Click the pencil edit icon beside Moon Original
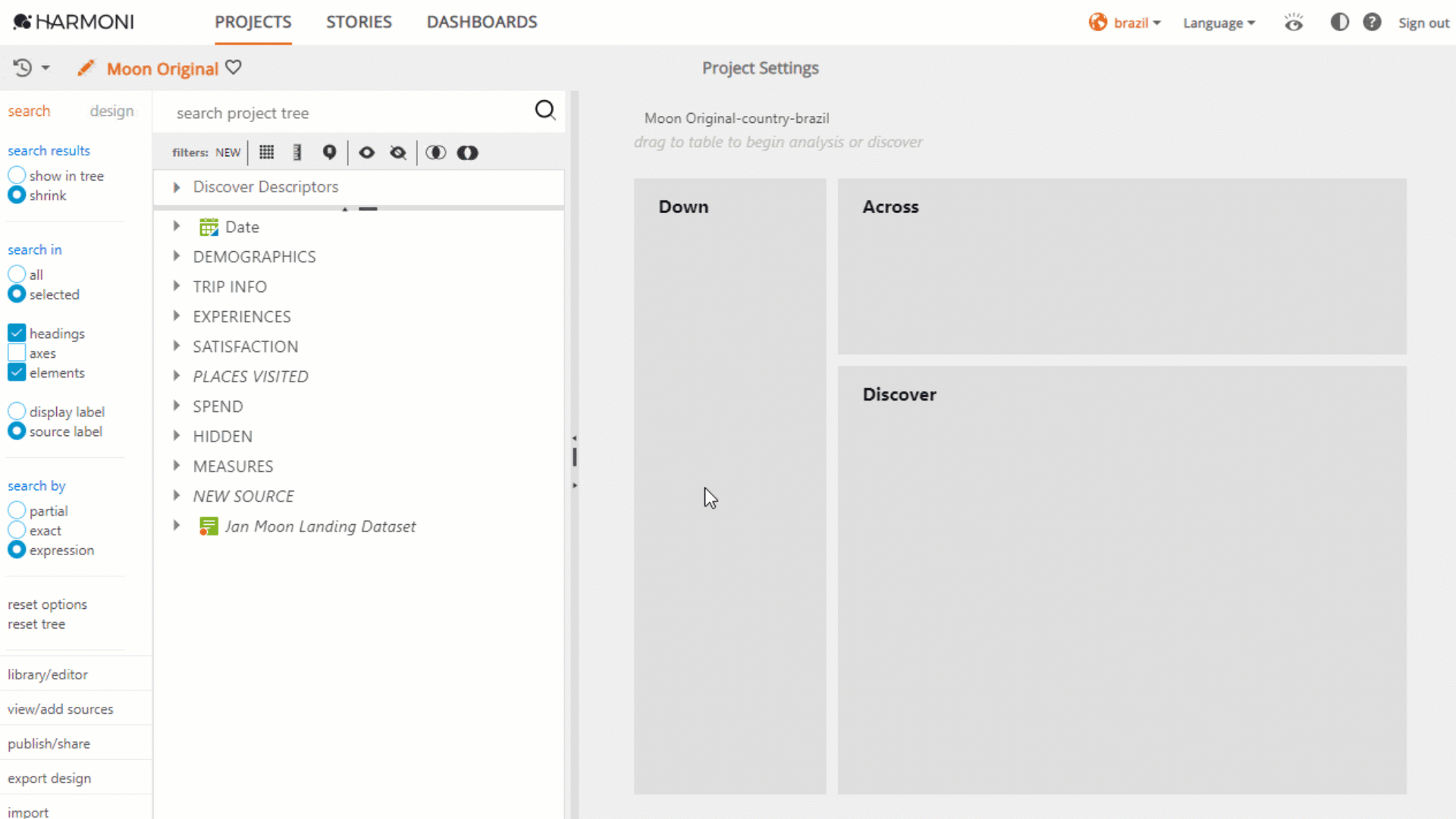This screenshot has height=819, width=1456. (x=86, y=67)
